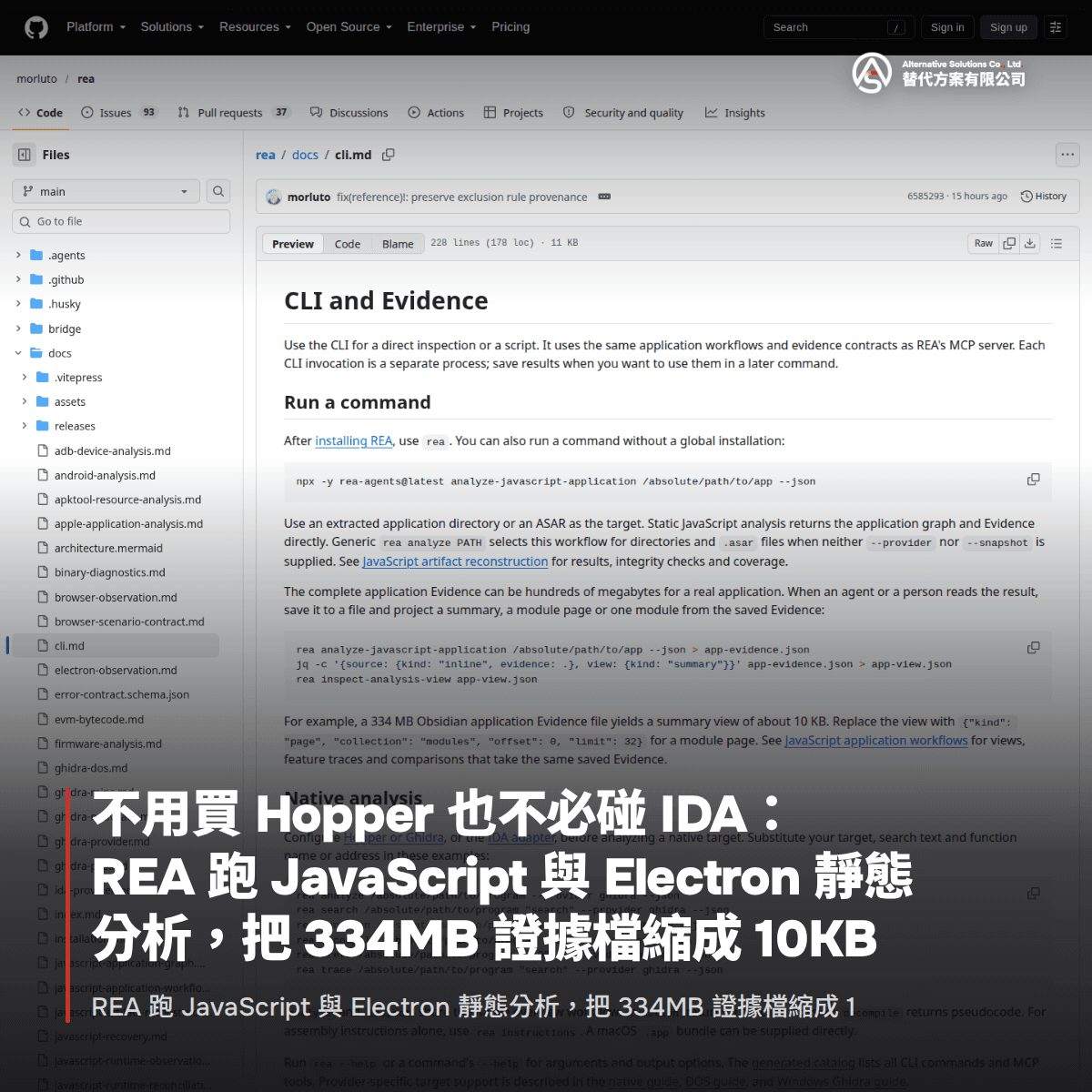Click the rea breadcrumb link

tap(265, 155)
